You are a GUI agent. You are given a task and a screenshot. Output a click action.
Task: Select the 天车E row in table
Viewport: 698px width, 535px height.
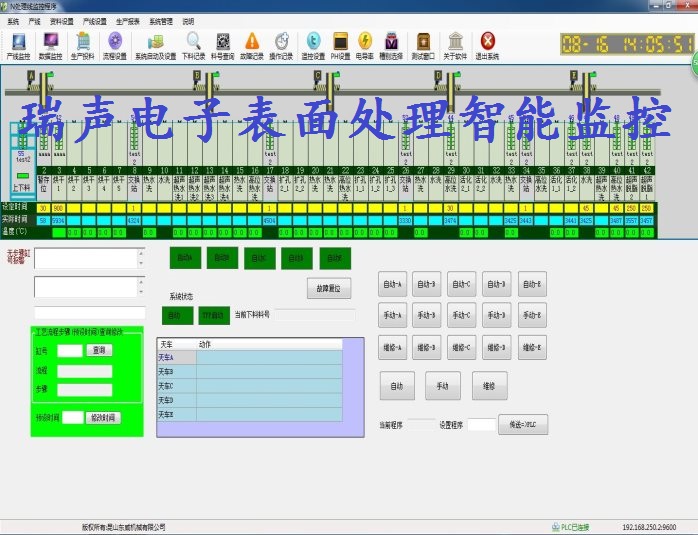point(250,414)
